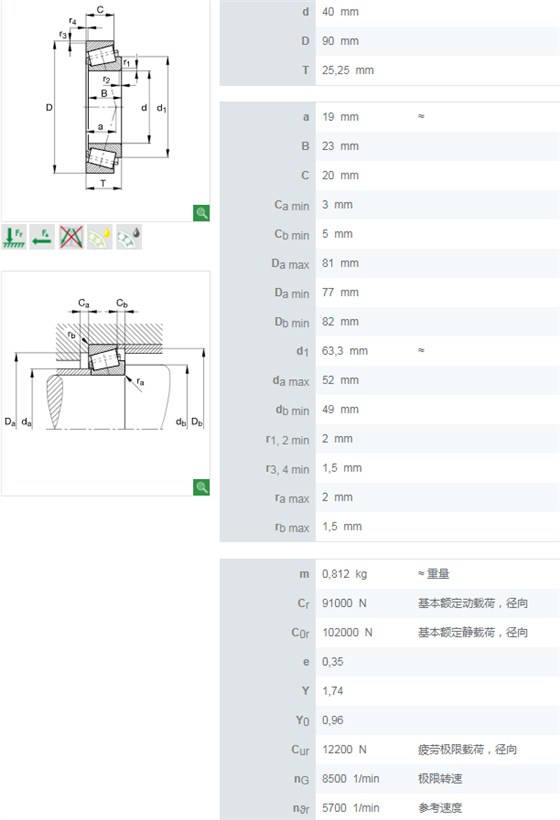The height and width of the screenshot is (820, 560).
Task: Click the approx symbol beside d1 value
Action: [421, 350]
